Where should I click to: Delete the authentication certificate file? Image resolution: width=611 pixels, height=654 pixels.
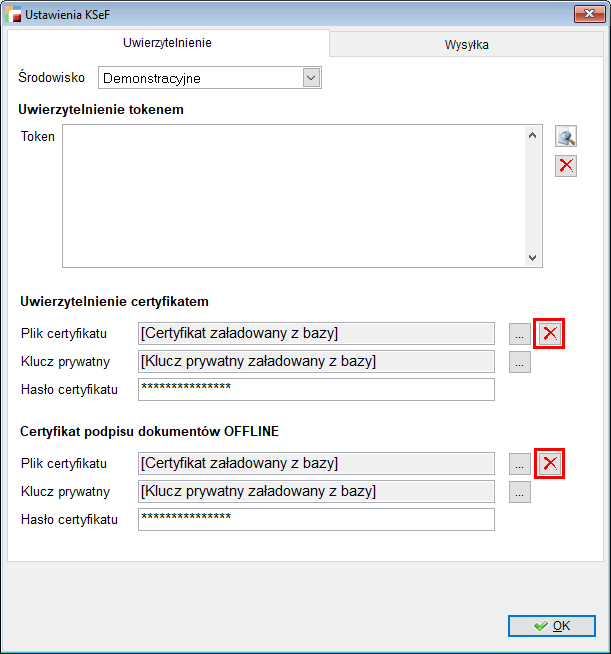click(550, 334)
